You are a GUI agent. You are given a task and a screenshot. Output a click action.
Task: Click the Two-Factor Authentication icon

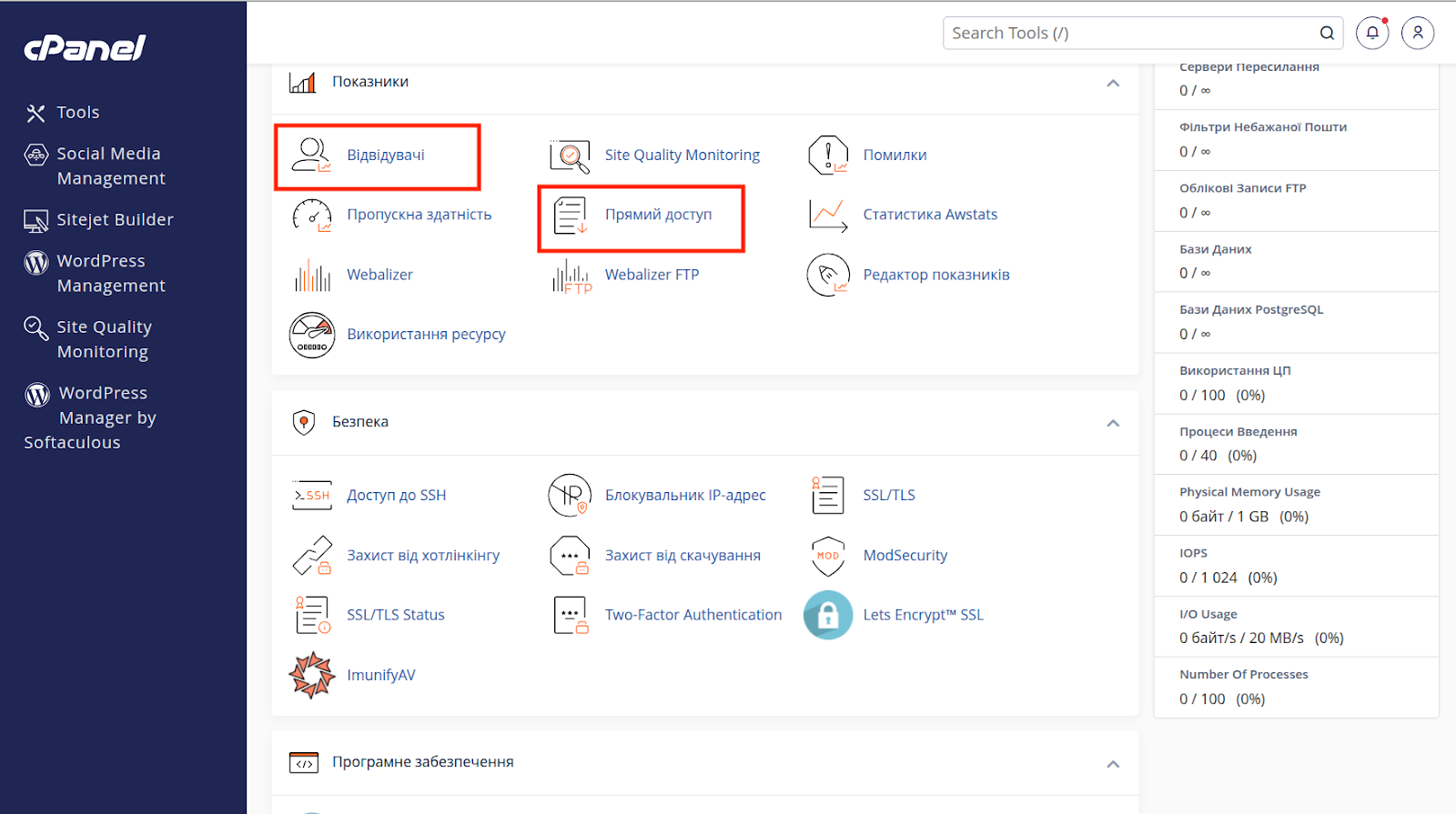[571, 616]
